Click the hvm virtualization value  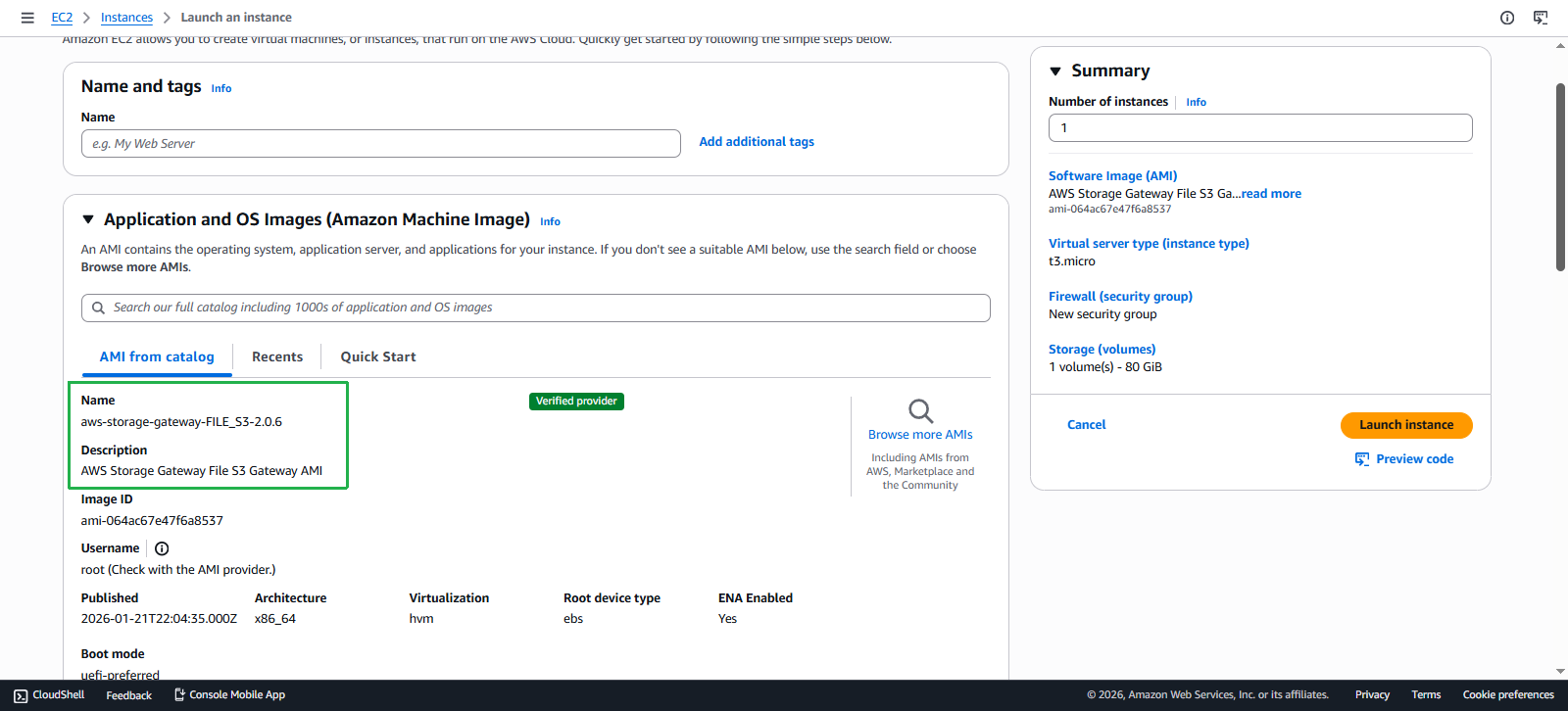tap(421, 619)
